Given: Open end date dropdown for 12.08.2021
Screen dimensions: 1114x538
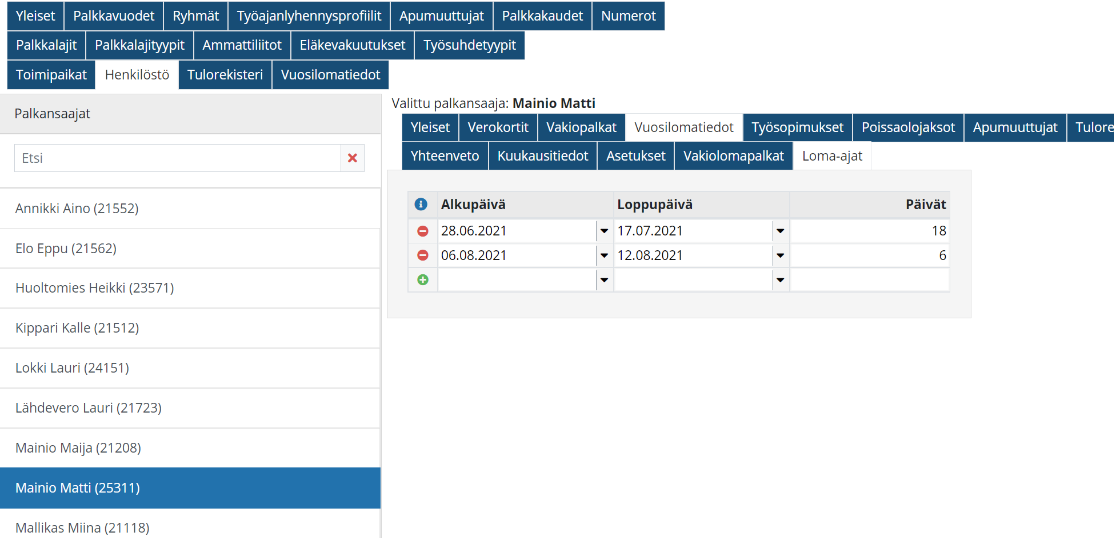Looking at the screenshot, I should point(779,255).
